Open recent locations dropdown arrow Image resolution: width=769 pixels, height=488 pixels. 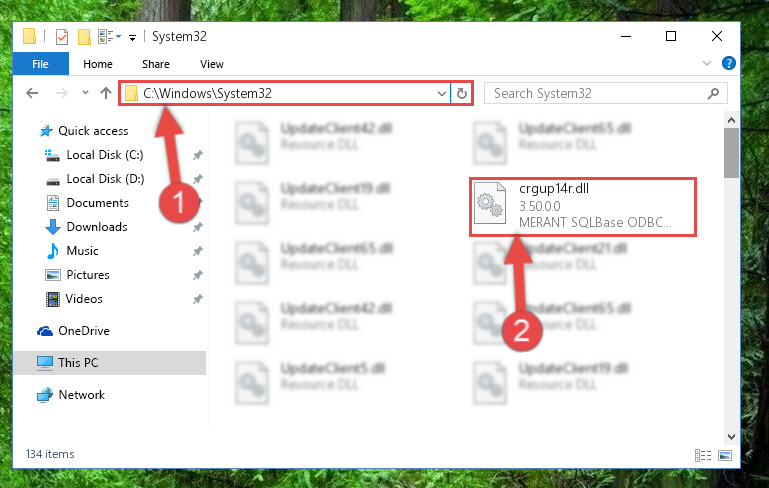[85, 92]
